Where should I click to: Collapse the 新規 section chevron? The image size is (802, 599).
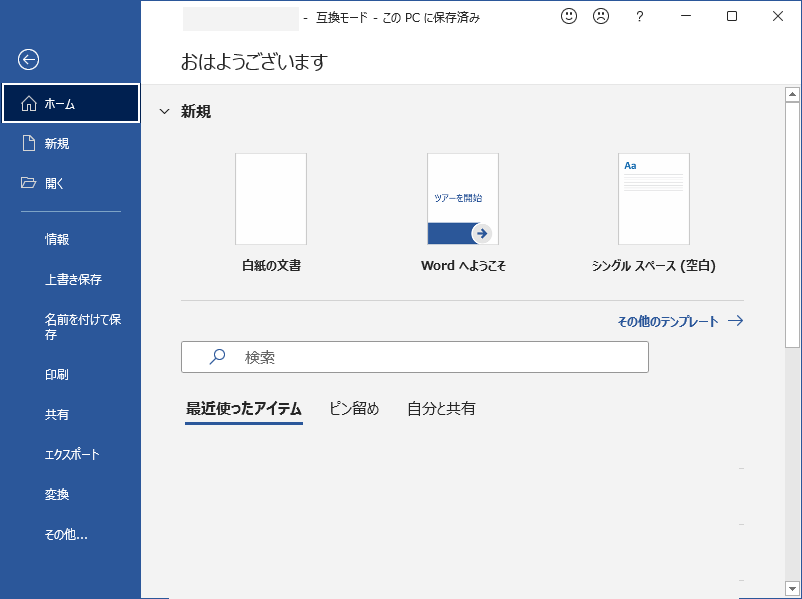click(x=164, y=112)
